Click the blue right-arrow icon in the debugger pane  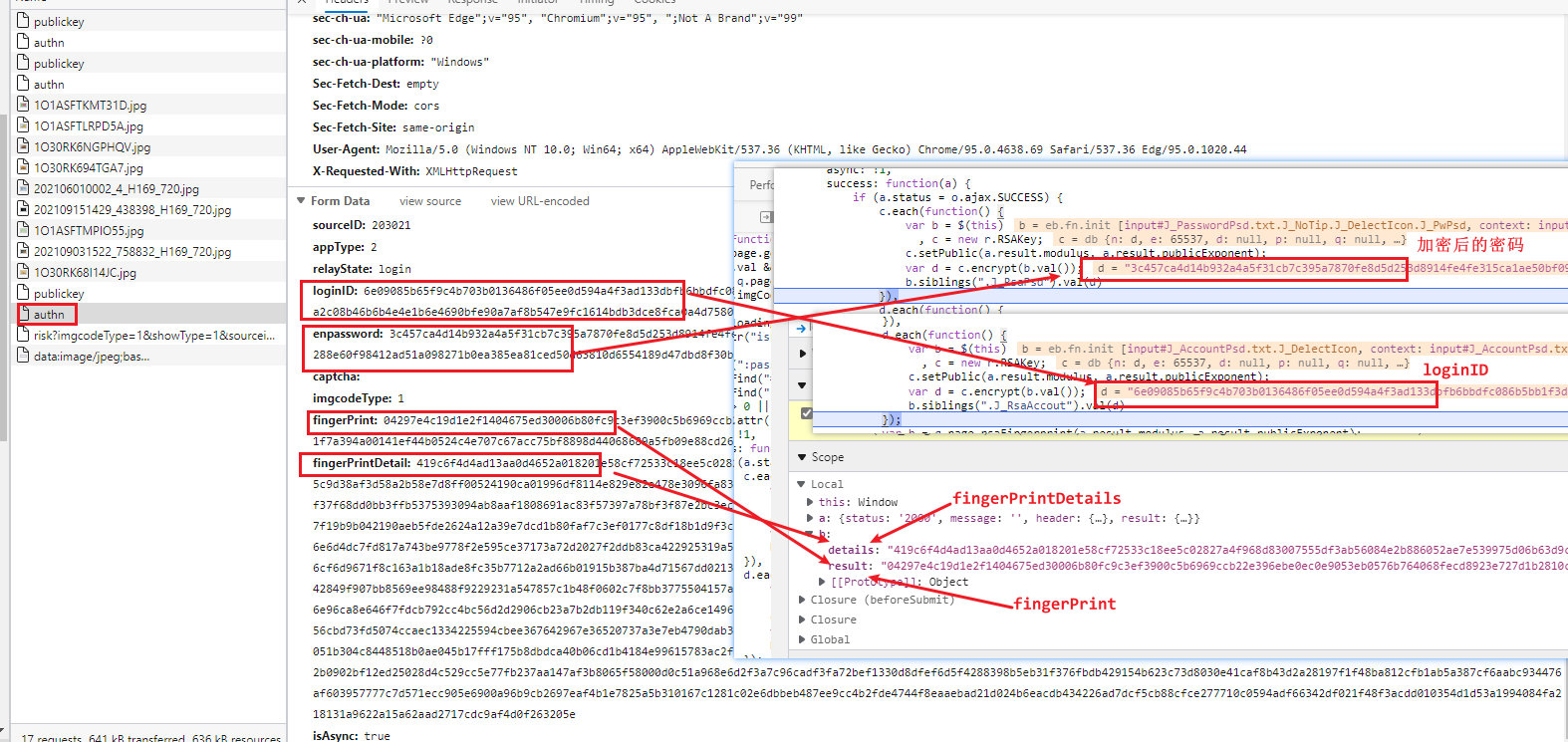coord(801,328)
